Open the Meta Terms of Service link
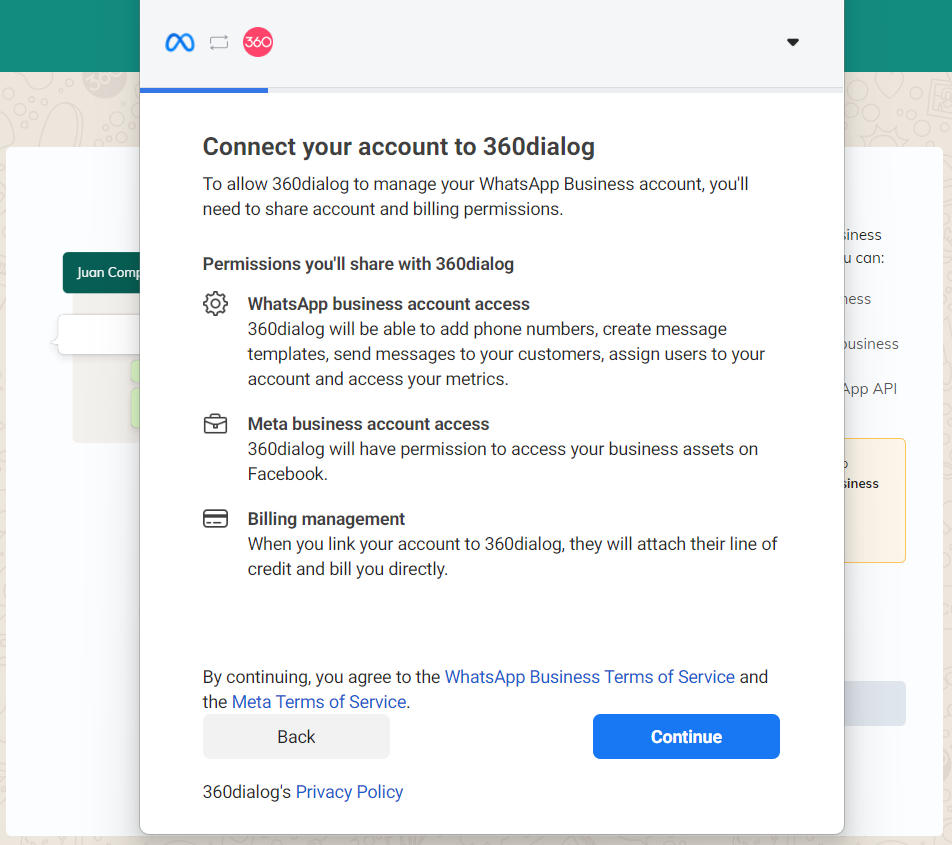This screenshot has height=845, width=952. point(319,702)
